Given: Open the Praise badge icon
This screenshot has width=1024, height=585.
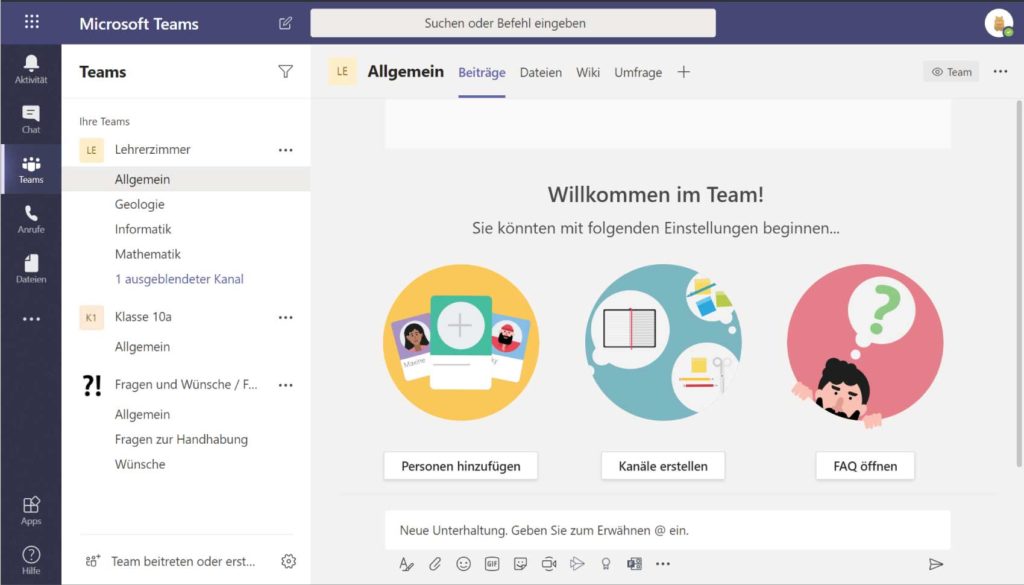Looking at the screenshot, I should (606, 564).
